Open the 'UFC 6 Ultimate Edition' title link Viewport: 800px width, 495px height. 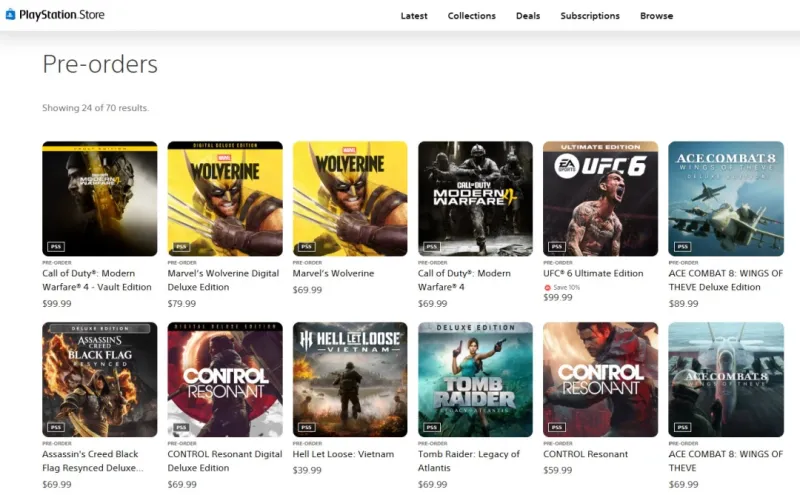(x=593, y=274)
